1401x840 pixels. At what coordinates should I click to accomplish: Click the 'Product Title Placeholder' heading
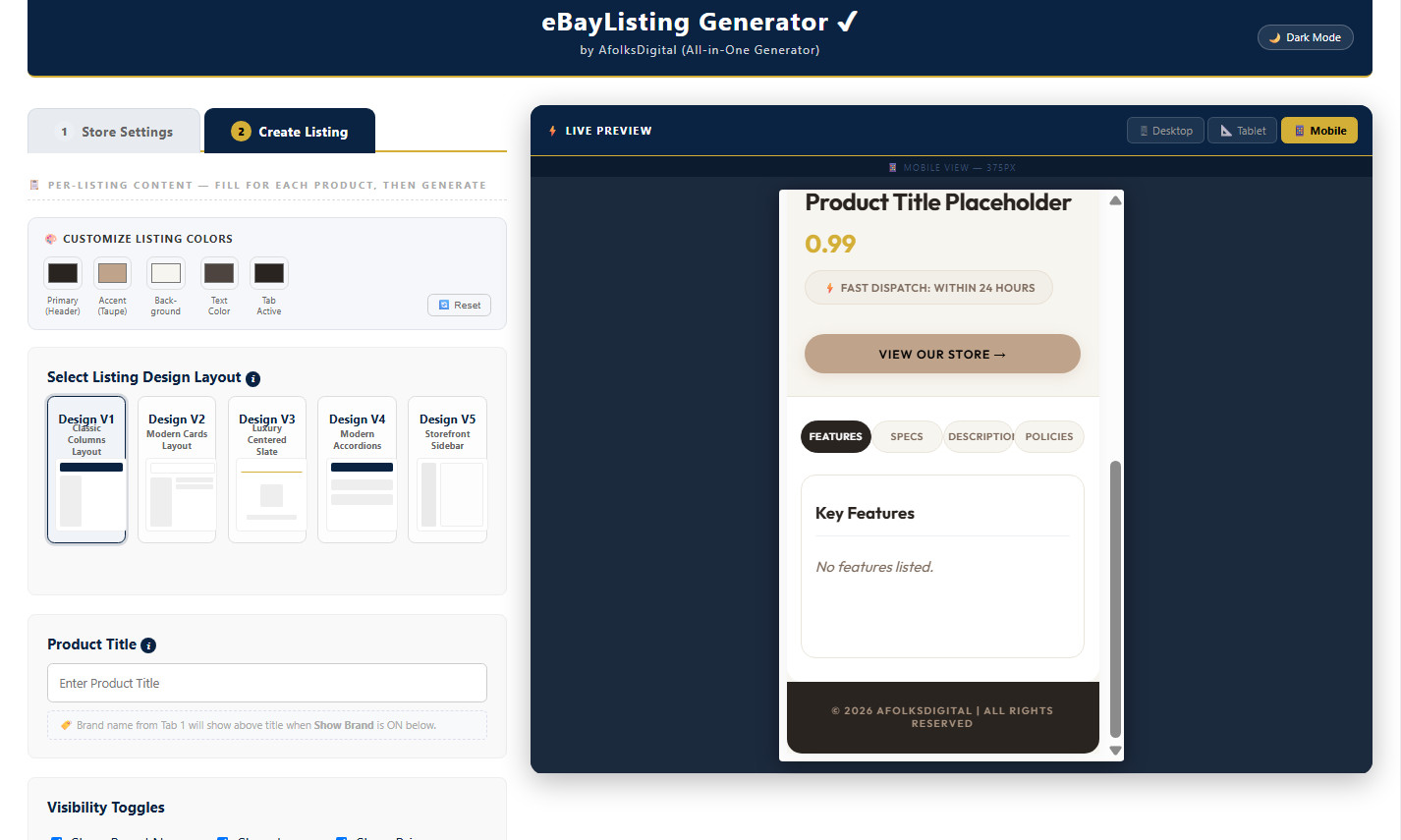click(938, 202)
